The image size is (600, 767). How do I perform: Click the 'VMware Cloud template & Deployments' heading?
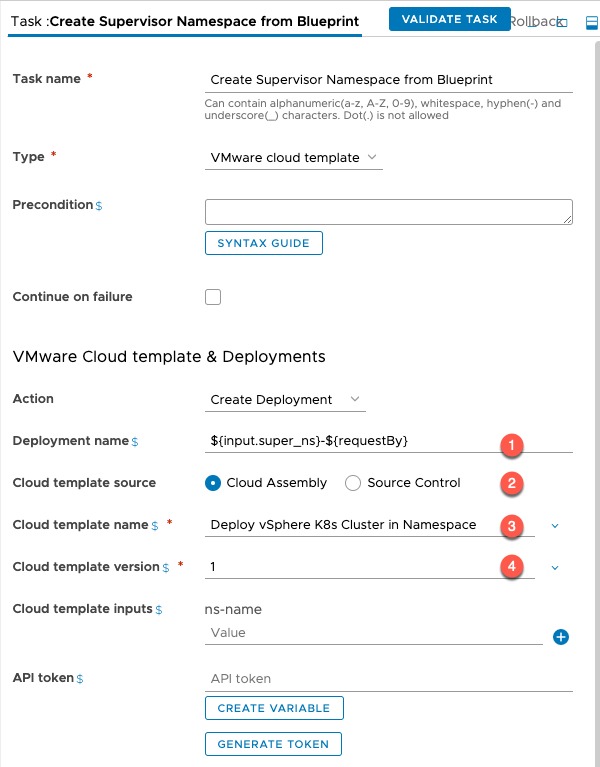pyautogui.click(x=169, y=357)
